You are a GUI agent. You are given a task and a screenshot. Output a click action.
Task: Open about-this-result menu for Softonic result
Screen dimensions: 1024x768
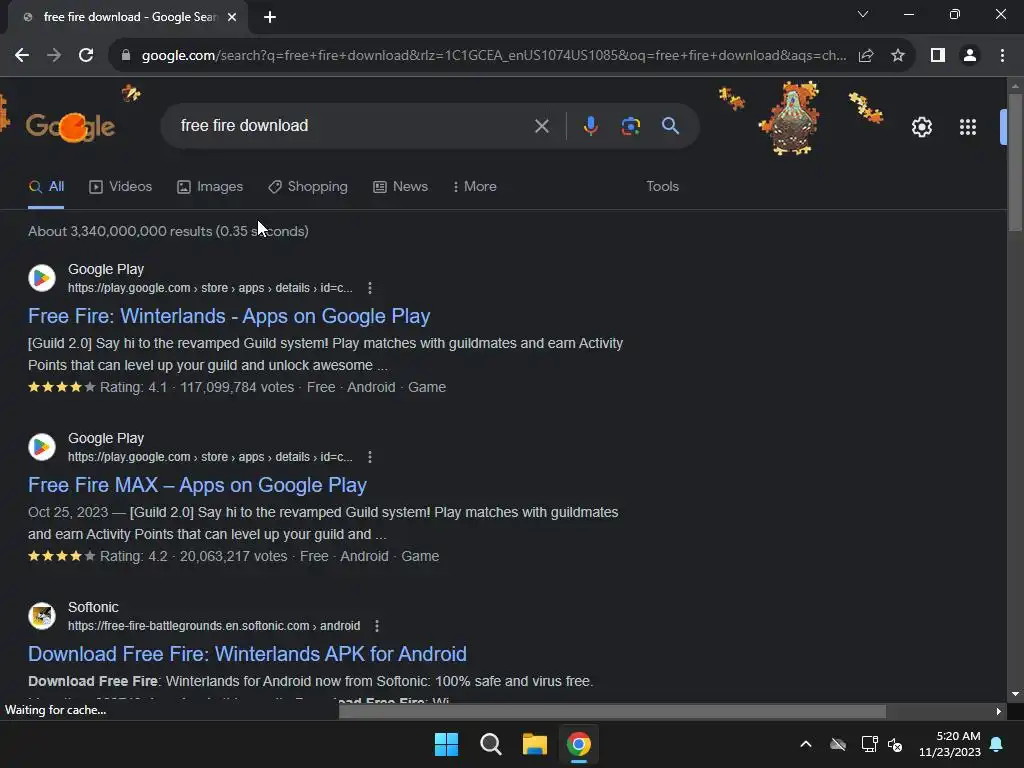[377, 626]
